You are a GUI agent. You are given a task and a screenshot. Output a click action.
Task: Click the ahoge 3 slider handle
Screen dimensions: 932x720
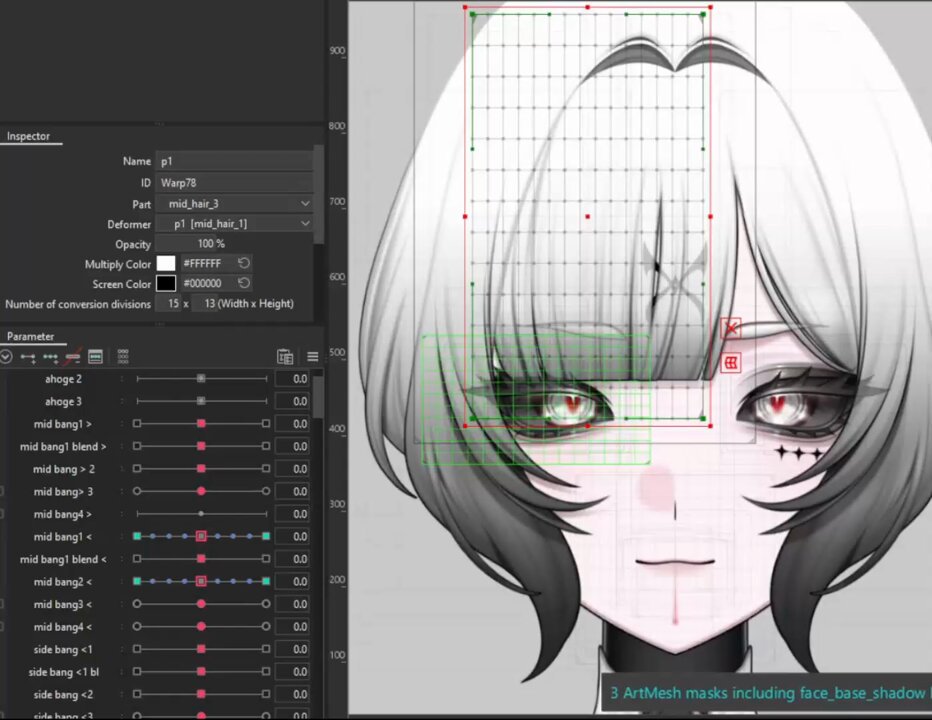201,401
